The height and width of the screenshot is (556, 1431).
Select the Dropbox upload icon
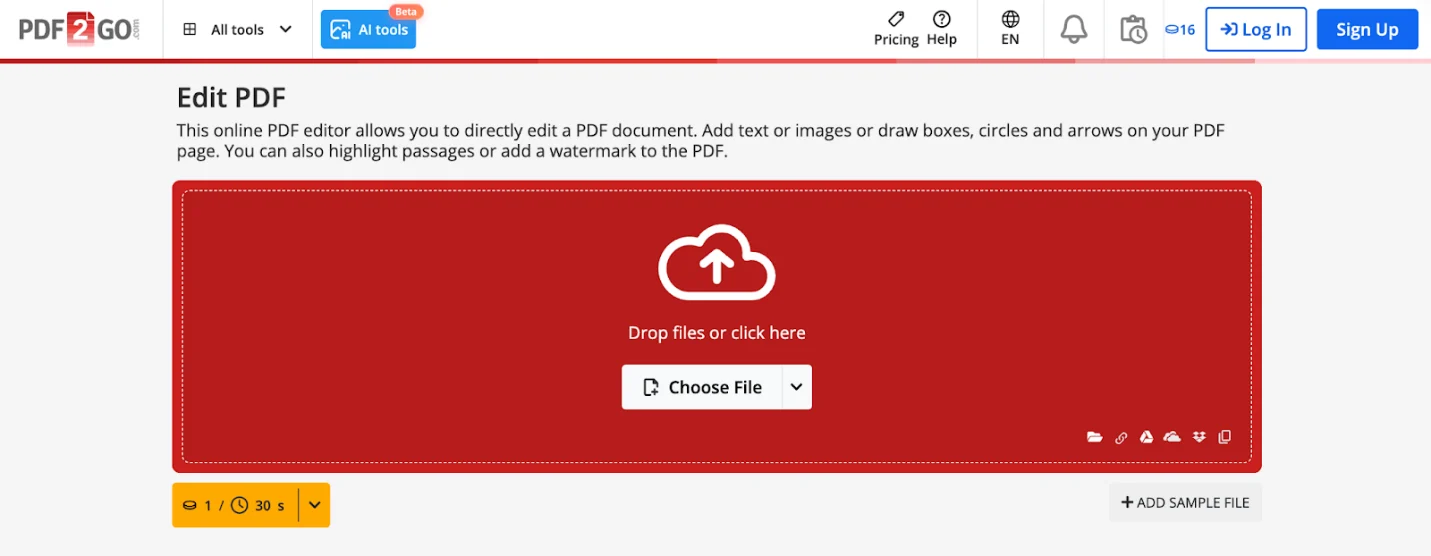1199,437
